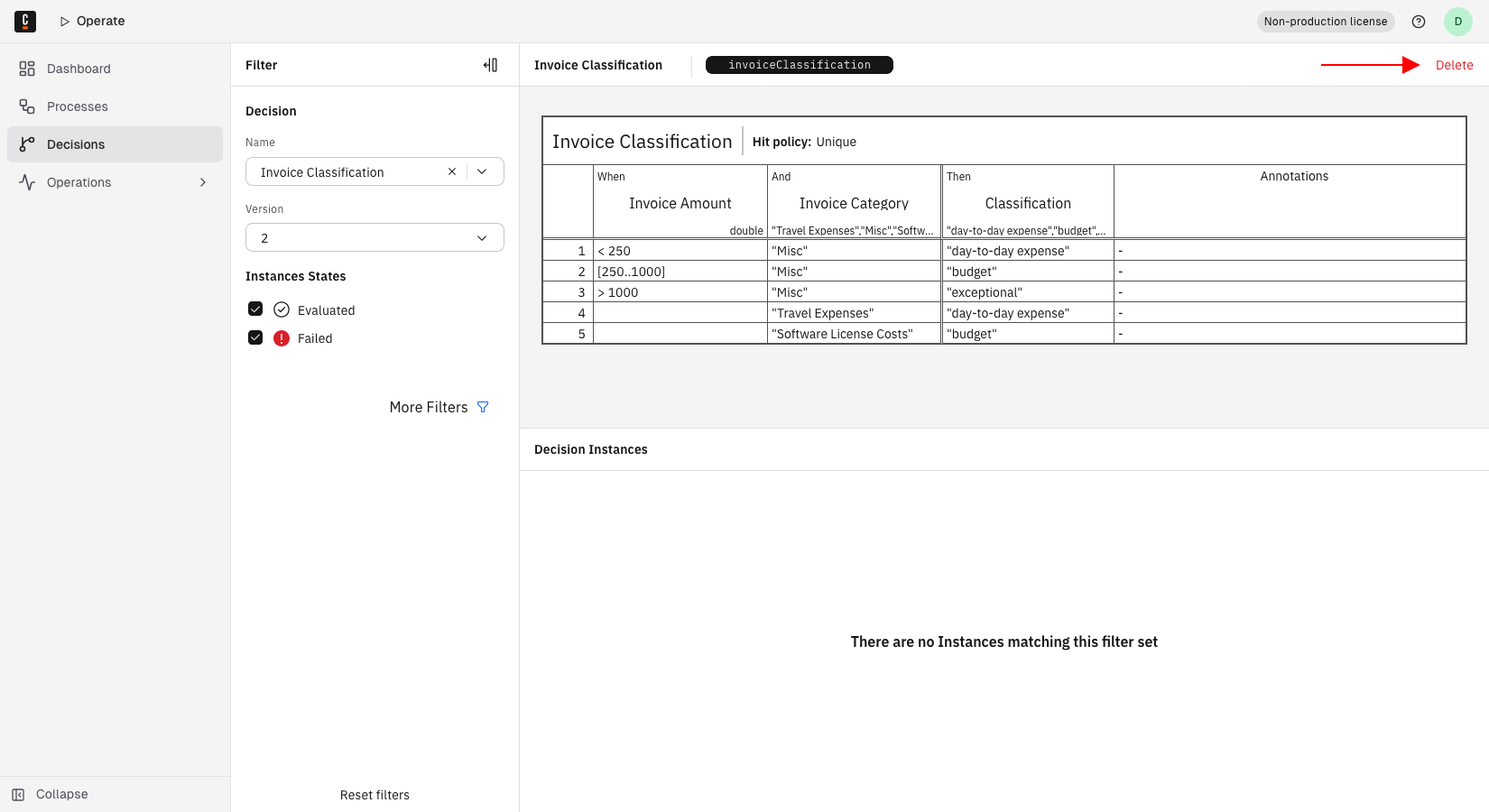This screenshot has width=1489, height=812.
Task: Click the More Filters funnel icon
Action: click(x=483, y=408)
